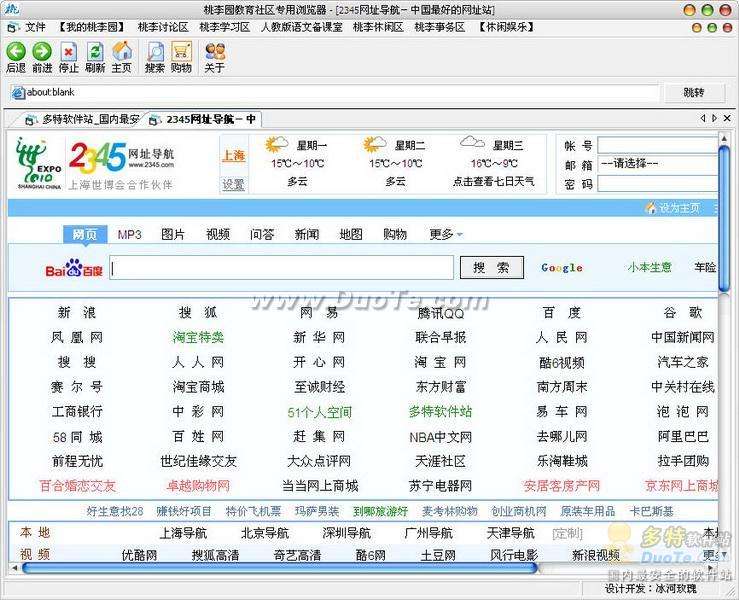Close the current tab with X icon
This screenshot has width=739, height=600.
pos(727,118)
